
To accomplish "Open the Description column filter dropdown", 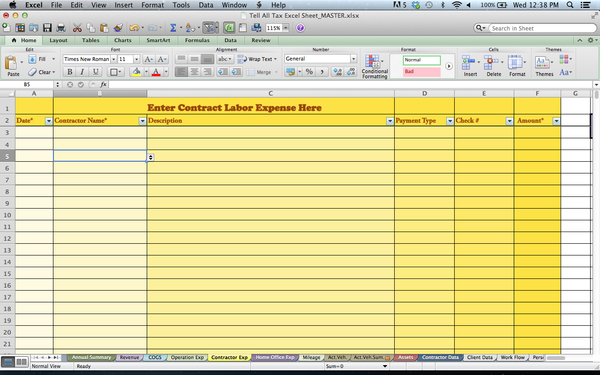I will click(x=390, y=121).
